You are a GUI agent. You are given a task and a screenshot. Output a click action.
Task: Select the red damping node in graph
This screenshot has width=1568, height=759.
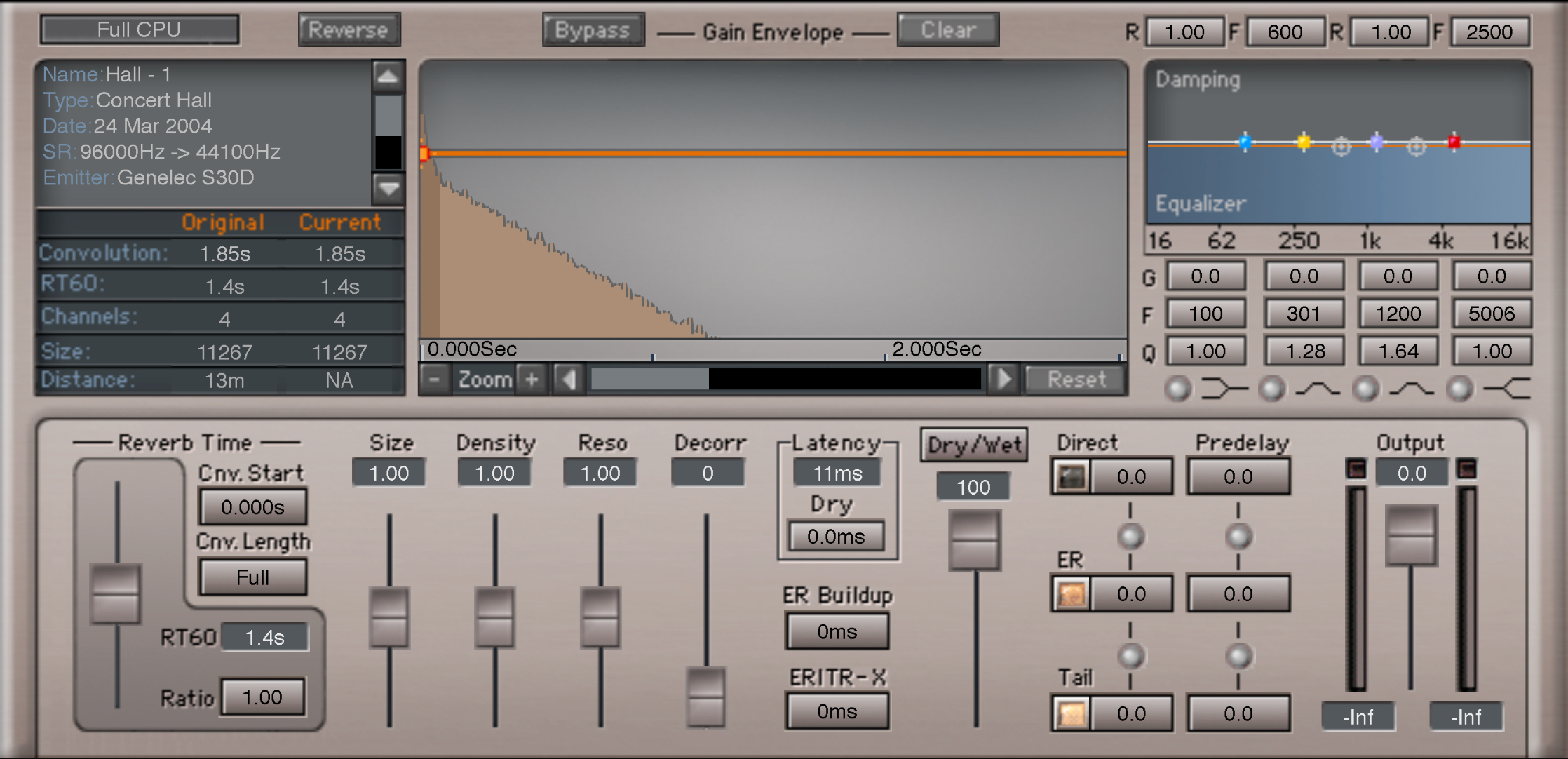pos(1454,142)
